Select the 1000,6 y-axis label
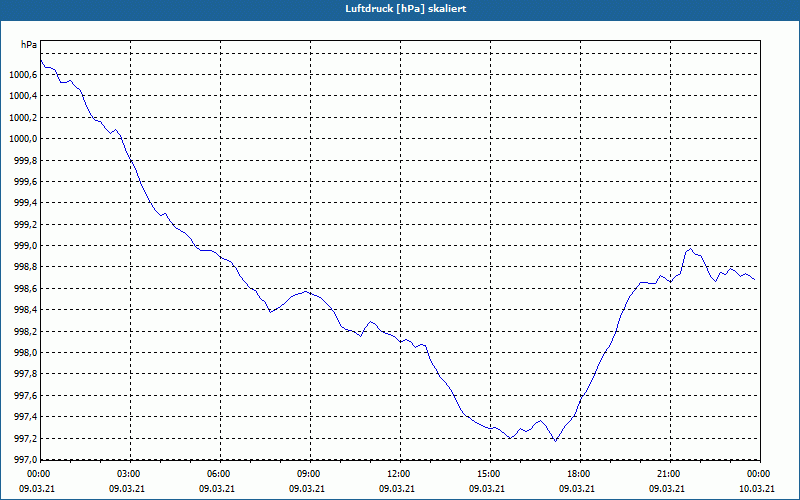 click(x=23, y=75)
